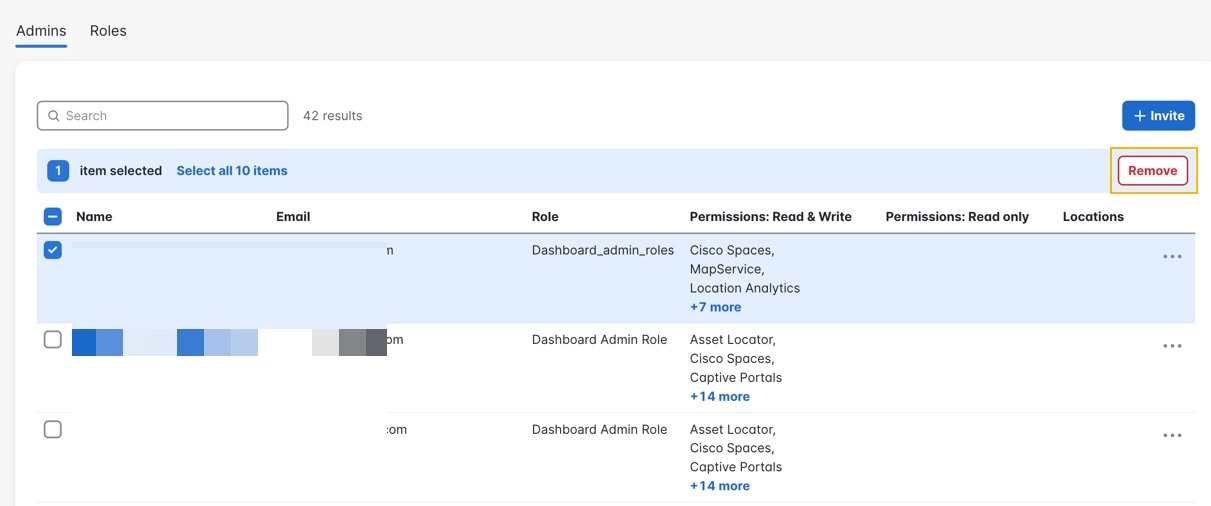Open the Admins tab

tap(41, 31)
